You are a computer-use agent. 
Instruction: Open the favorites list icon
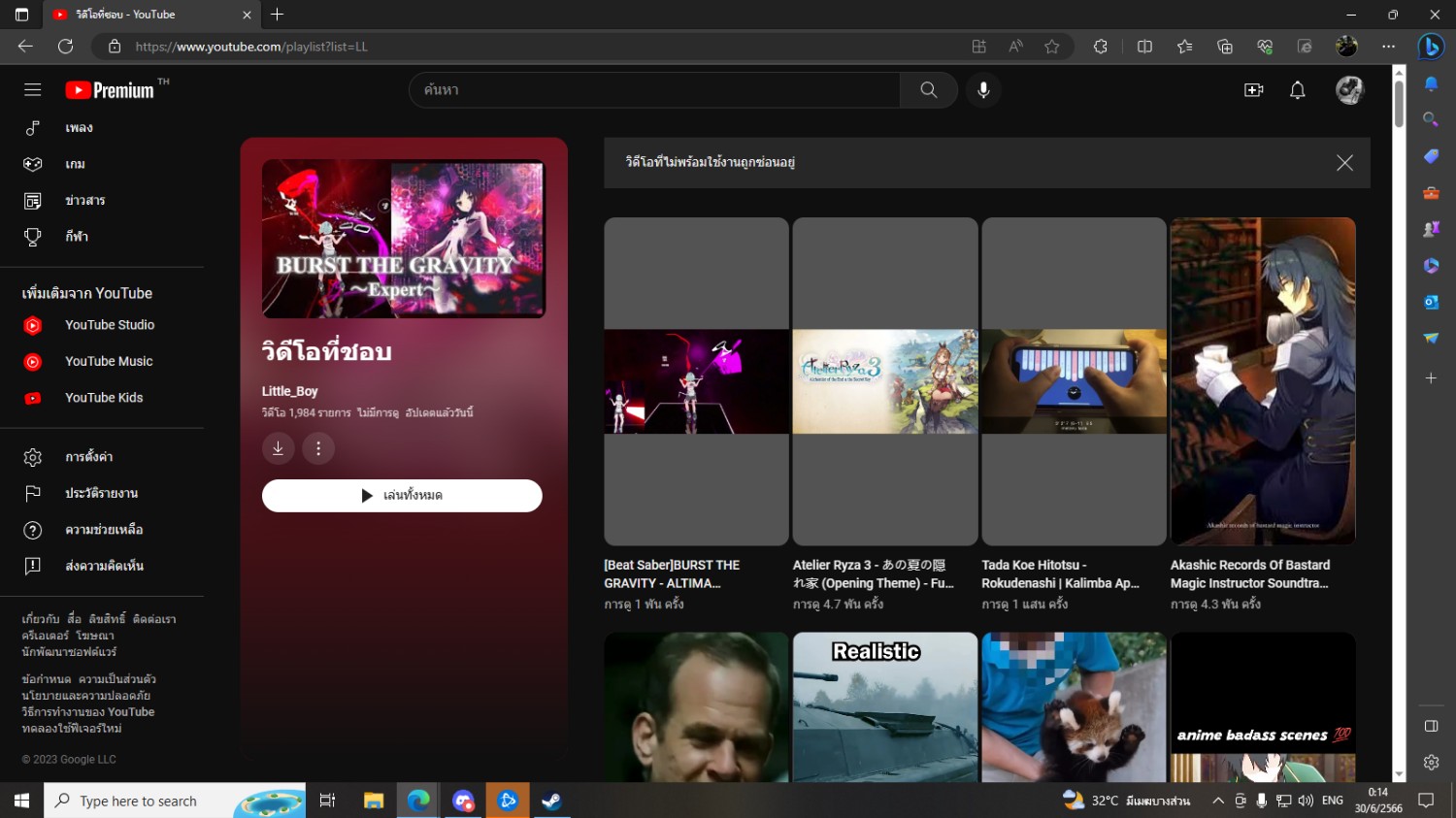click(x=1184, y=47)
